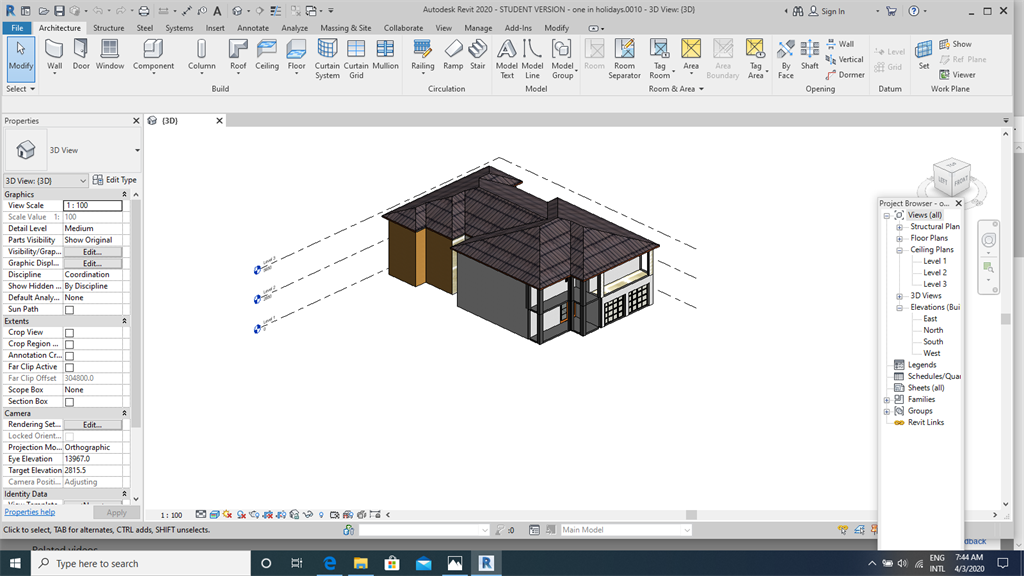Select the Stair tool
The image size is (1024, 576).
click(x=478, y=54)
